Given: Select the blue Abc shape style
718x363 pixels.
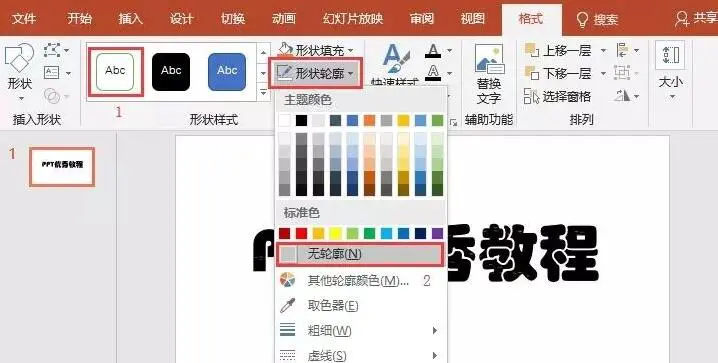Looking at the screenshot, I should coord(227,71).
